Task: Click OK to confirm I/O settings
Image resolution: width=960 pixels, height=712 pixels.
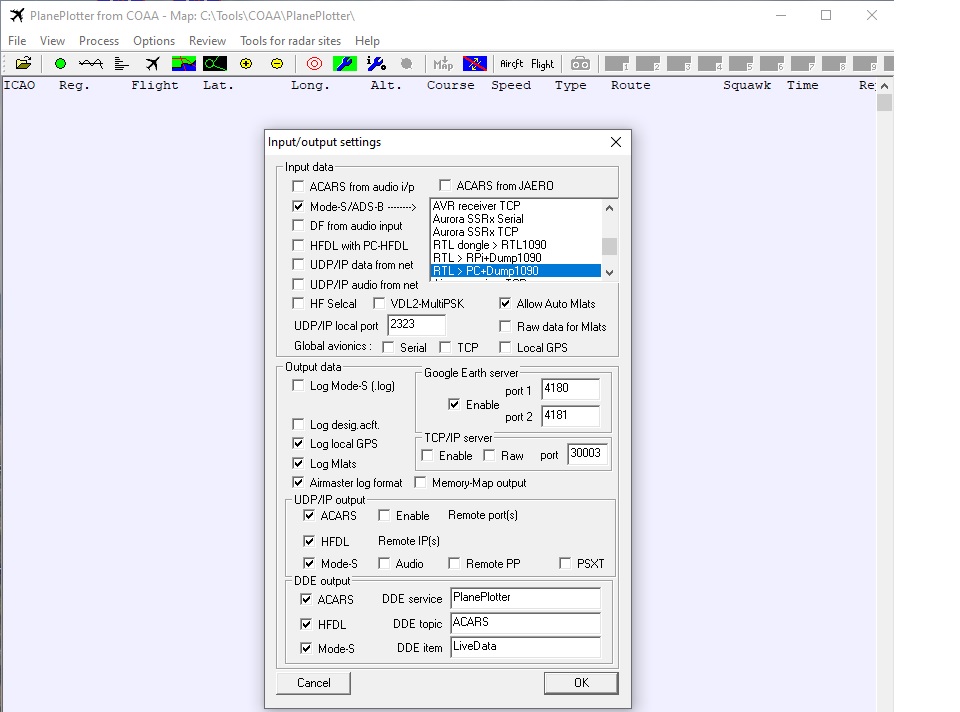Action: 581,683
